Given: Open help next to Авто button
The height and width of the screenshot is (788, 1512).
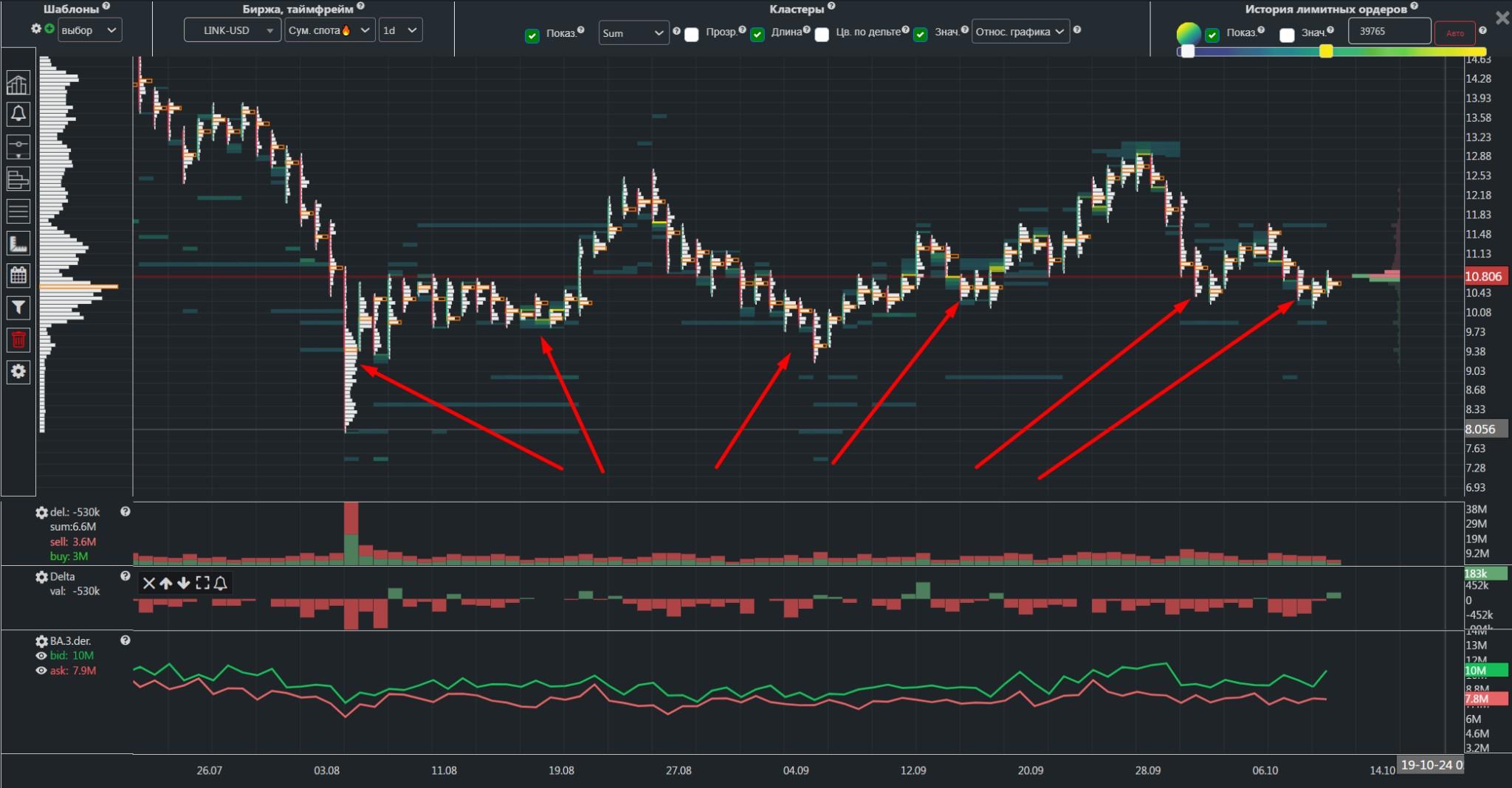Looking at the screenshot, I should coord(1483,31).
